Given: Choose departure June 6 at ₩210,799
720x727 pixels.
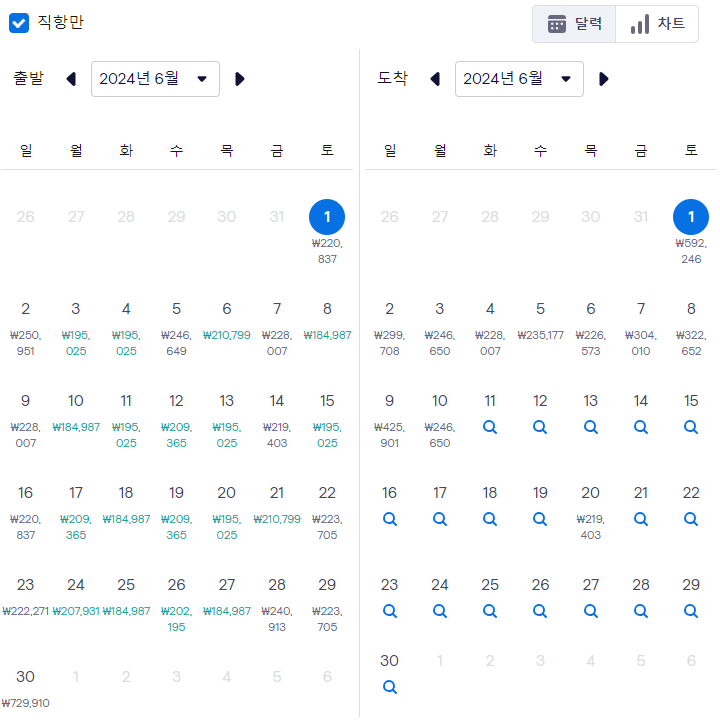Looking at the screenshot, I should tap(227, 321).
